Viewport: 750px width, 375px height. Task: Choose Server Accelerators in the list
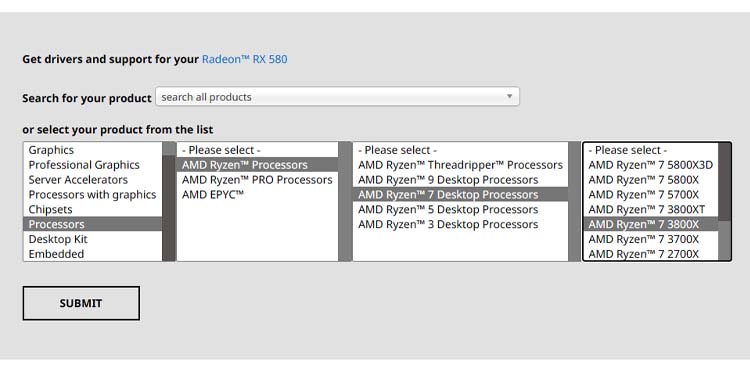93,180
